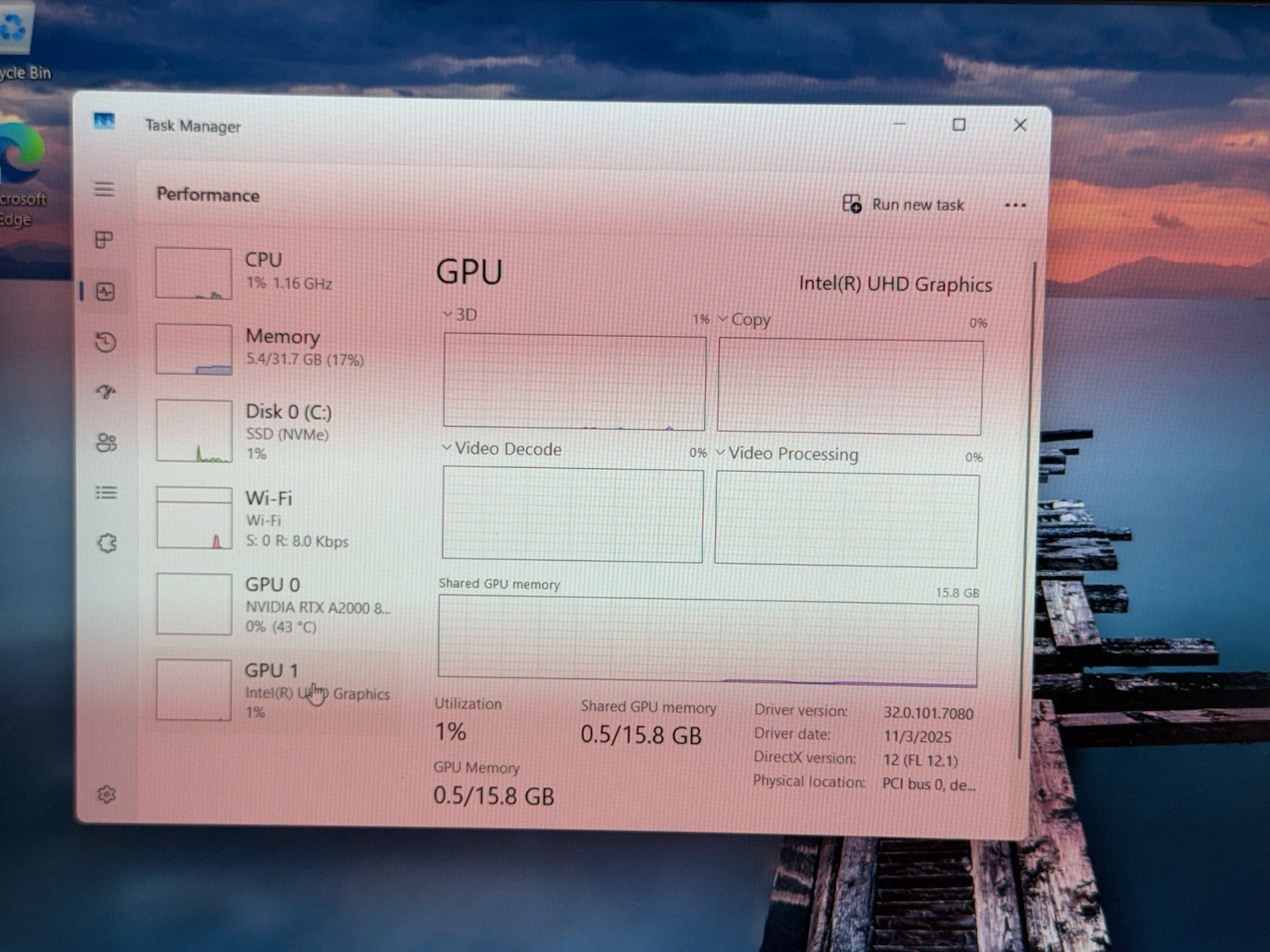Click the 3D engine usage graph
Viewport: 1270px width, 952px height.
[x=575, y=382]
